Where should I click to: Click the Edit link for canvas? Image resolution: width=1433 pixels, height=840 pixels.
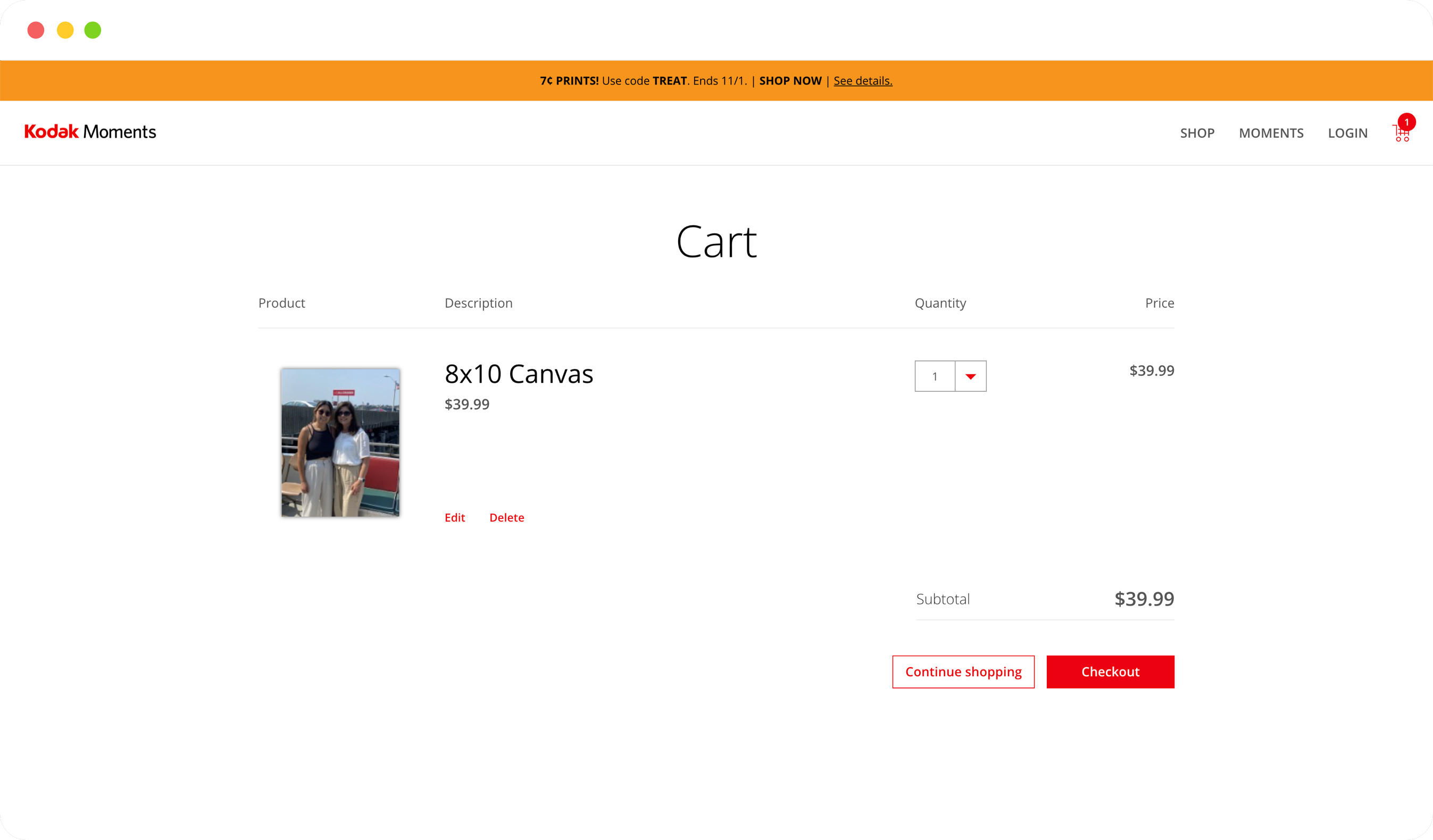coord(454,517)
